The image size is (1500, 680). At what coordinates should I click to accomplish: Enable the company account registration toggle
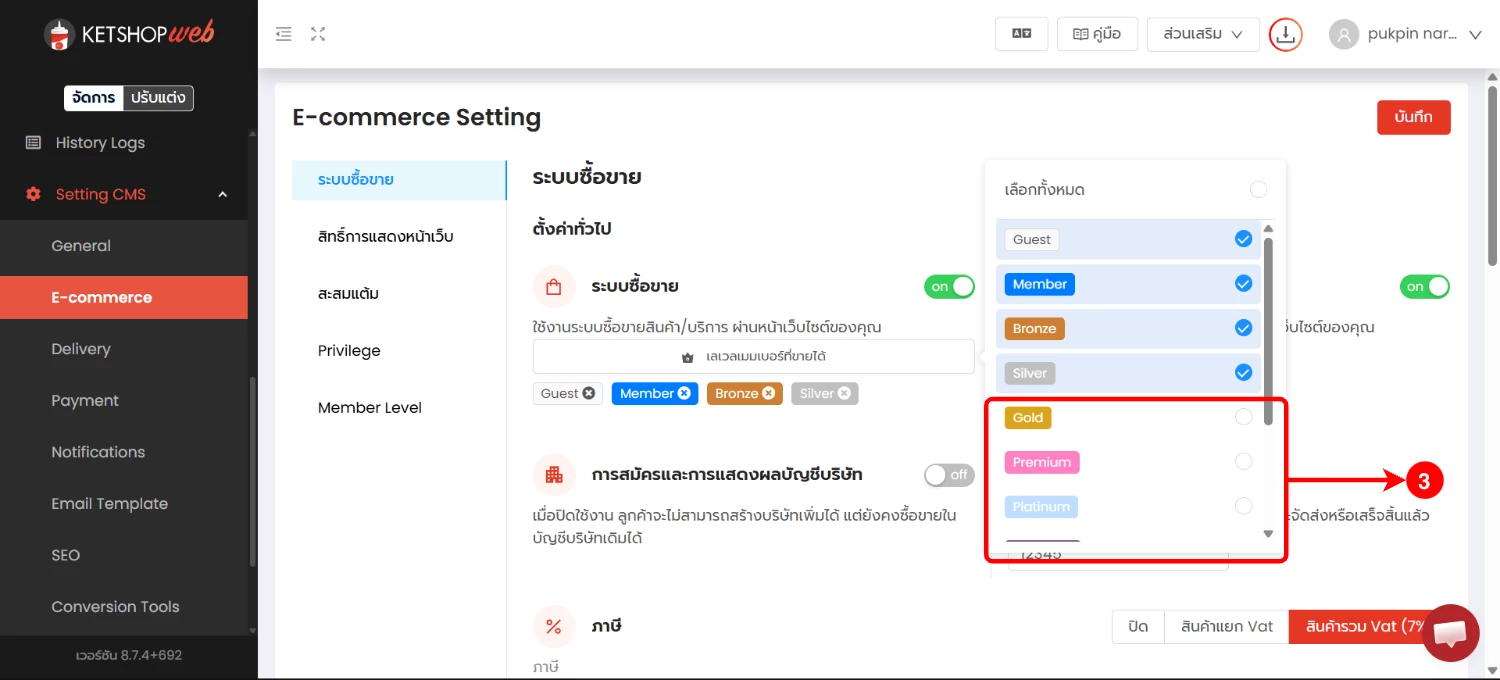(x=949, y=475)
